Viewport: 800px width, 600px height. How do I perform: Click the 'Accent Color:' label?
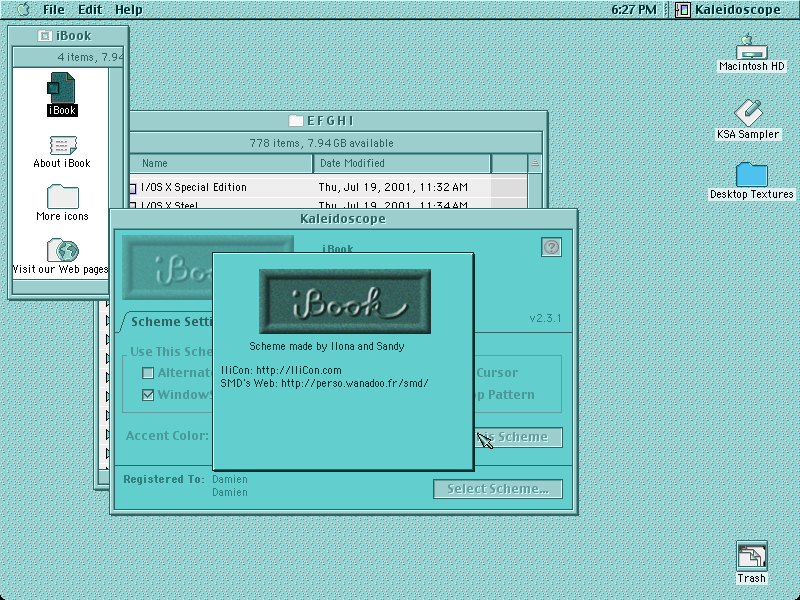167,436
